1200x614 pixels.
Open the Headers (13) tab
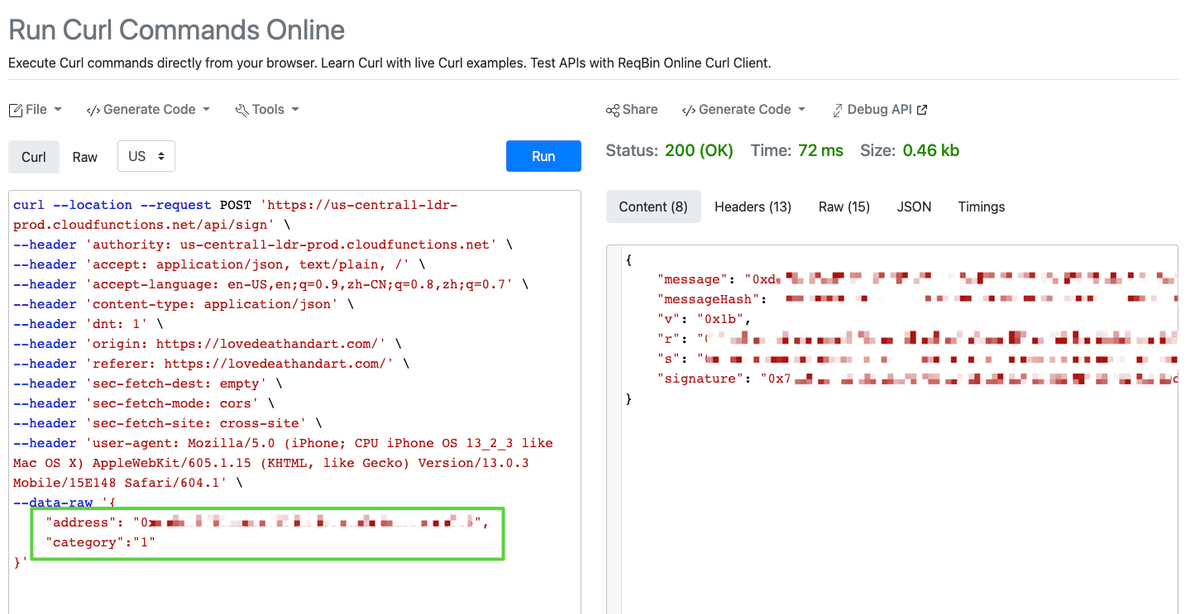click(x=752, y=207)
